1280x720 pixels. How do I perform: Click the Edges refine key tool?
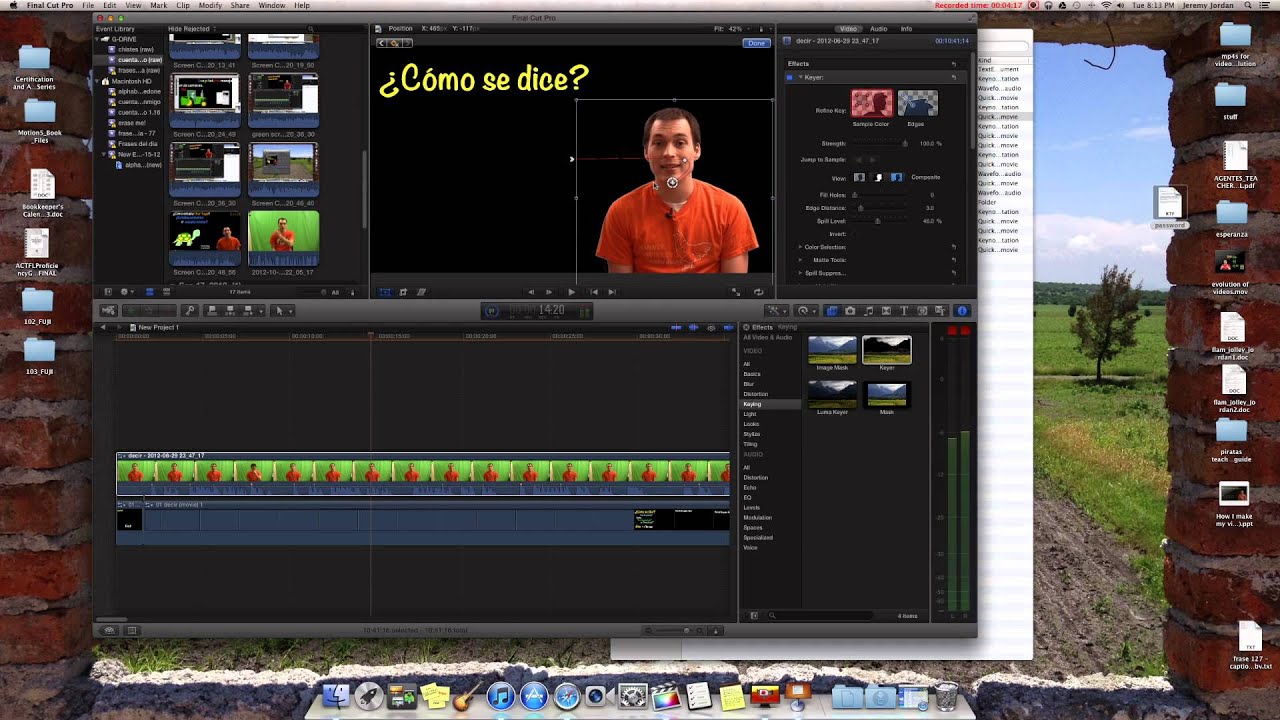point(918,102)
